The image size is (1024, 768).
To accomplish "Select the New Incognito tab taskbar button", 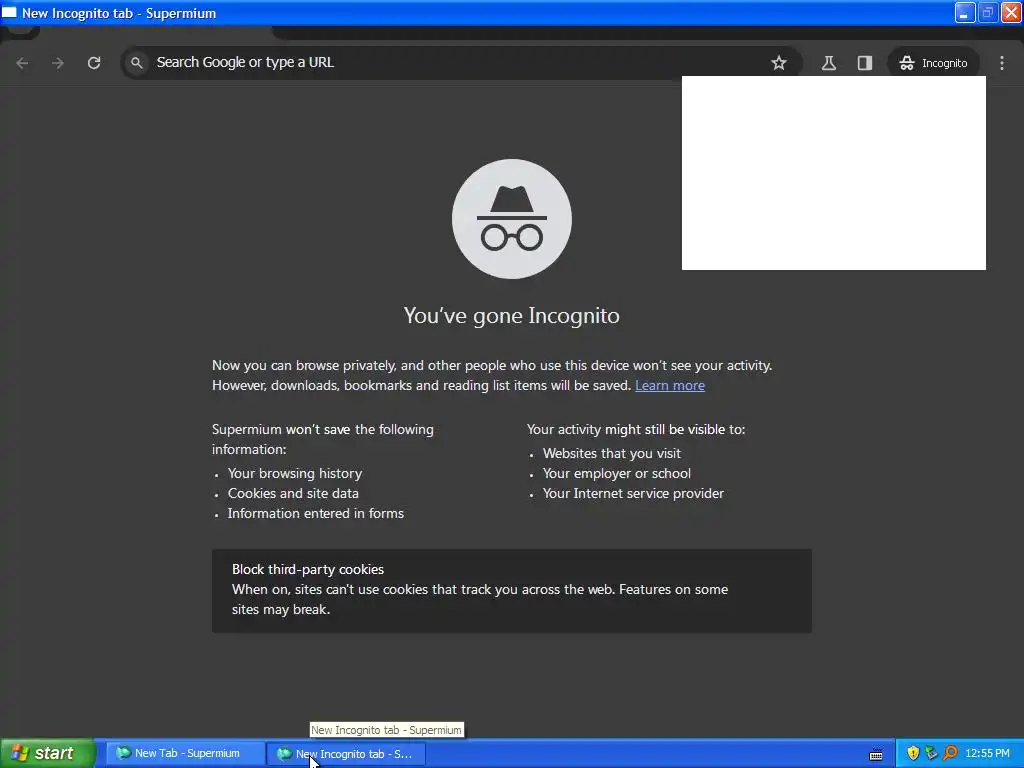I will pos(347,754).
